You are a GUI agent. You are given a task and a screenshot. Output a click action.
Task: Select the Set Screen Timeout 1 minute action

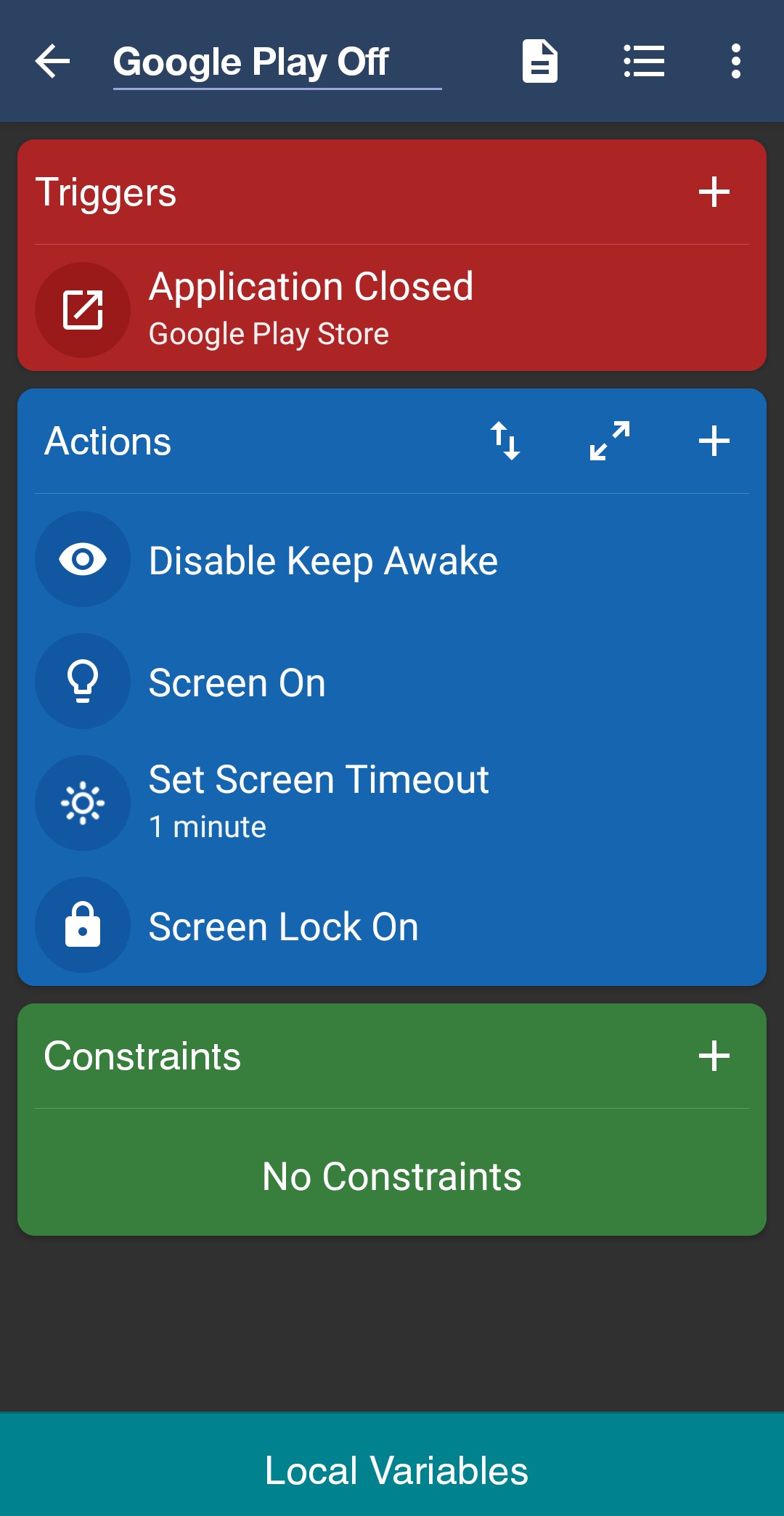(x=392, y=803)
